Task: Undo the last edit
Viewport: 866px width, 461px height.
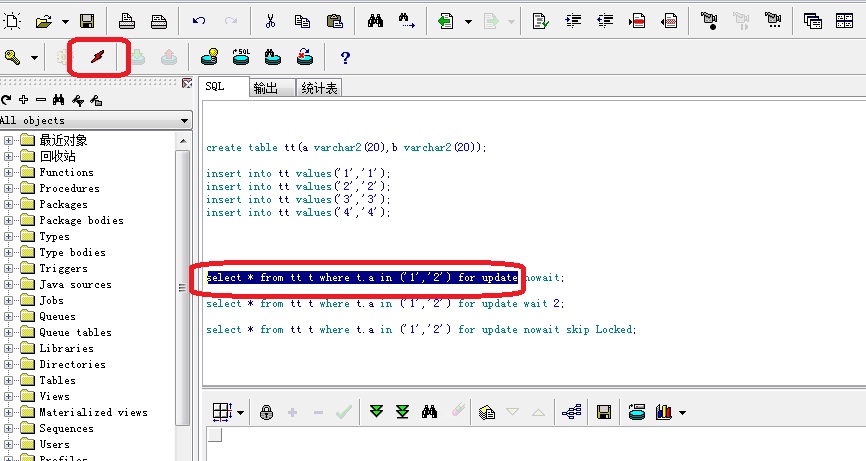Action: coord(199,21)
